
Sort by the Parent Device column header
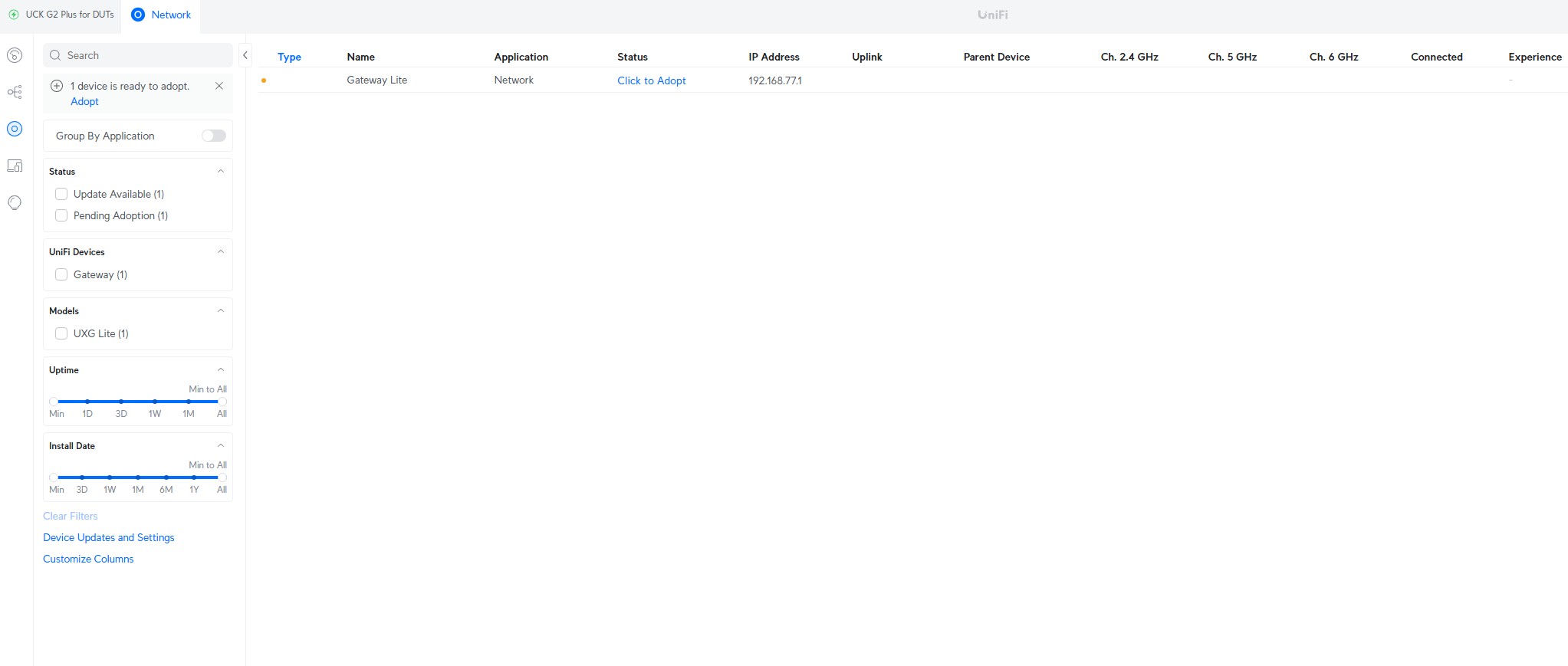(996, 57)
